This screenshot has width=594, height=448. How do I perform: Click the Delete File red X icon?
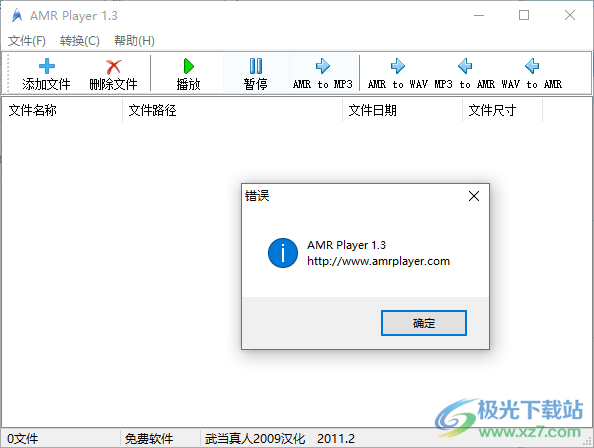(113, 67)
